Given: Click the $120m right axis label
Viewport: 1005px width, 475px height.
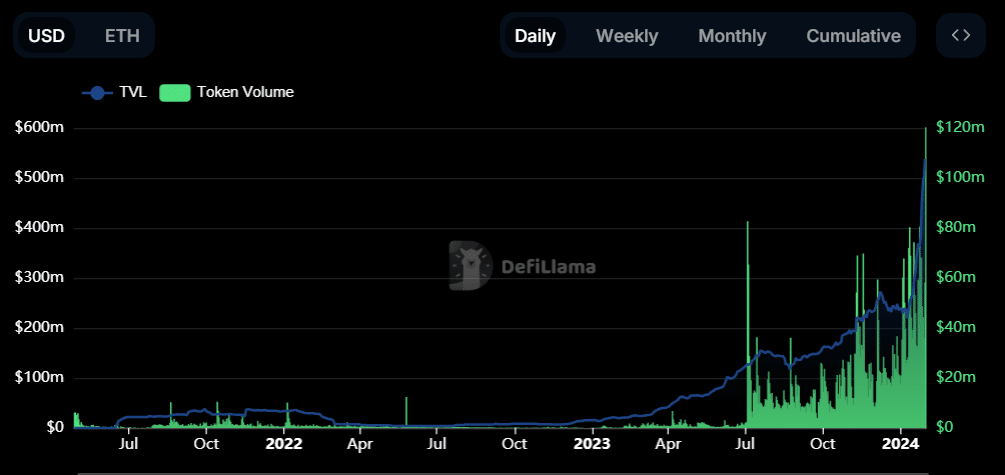Looking at the screenshot, I should click(x=959, y=127).
